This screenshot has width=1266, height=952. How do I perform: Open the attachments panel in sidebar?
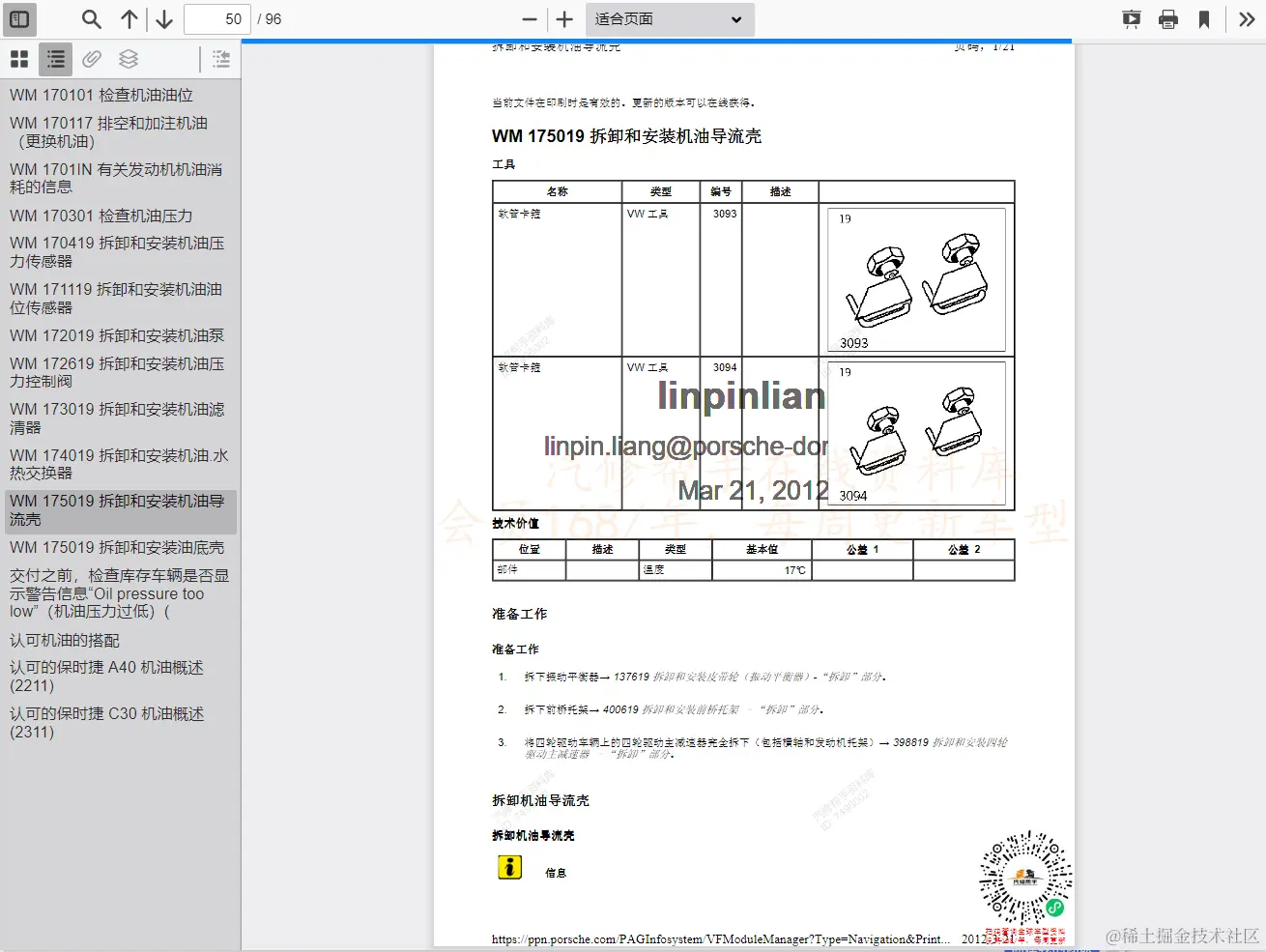pos(91,59)
